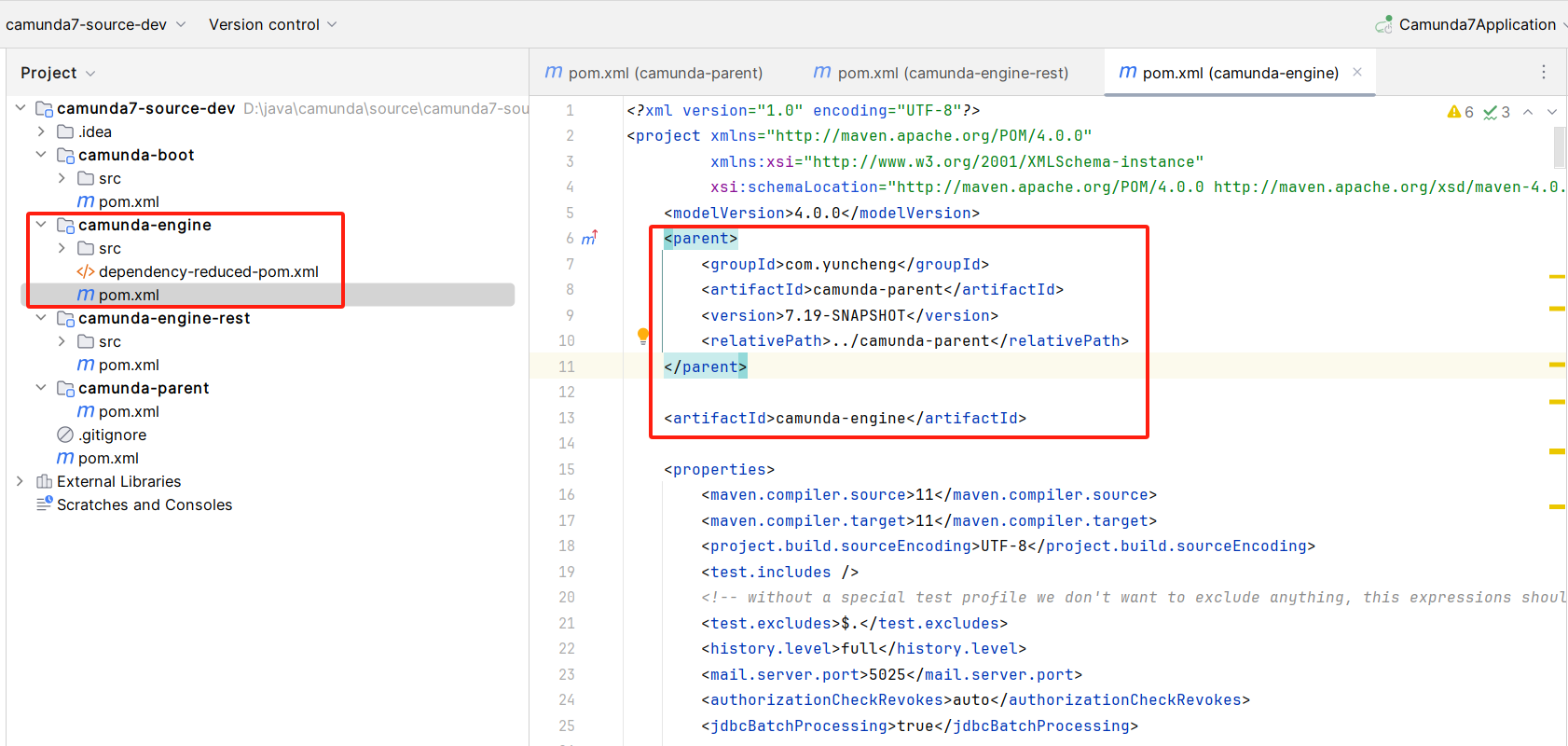
Task: Expand the External Libraries node
Action: pyautogui.click(x=21, y=481)
